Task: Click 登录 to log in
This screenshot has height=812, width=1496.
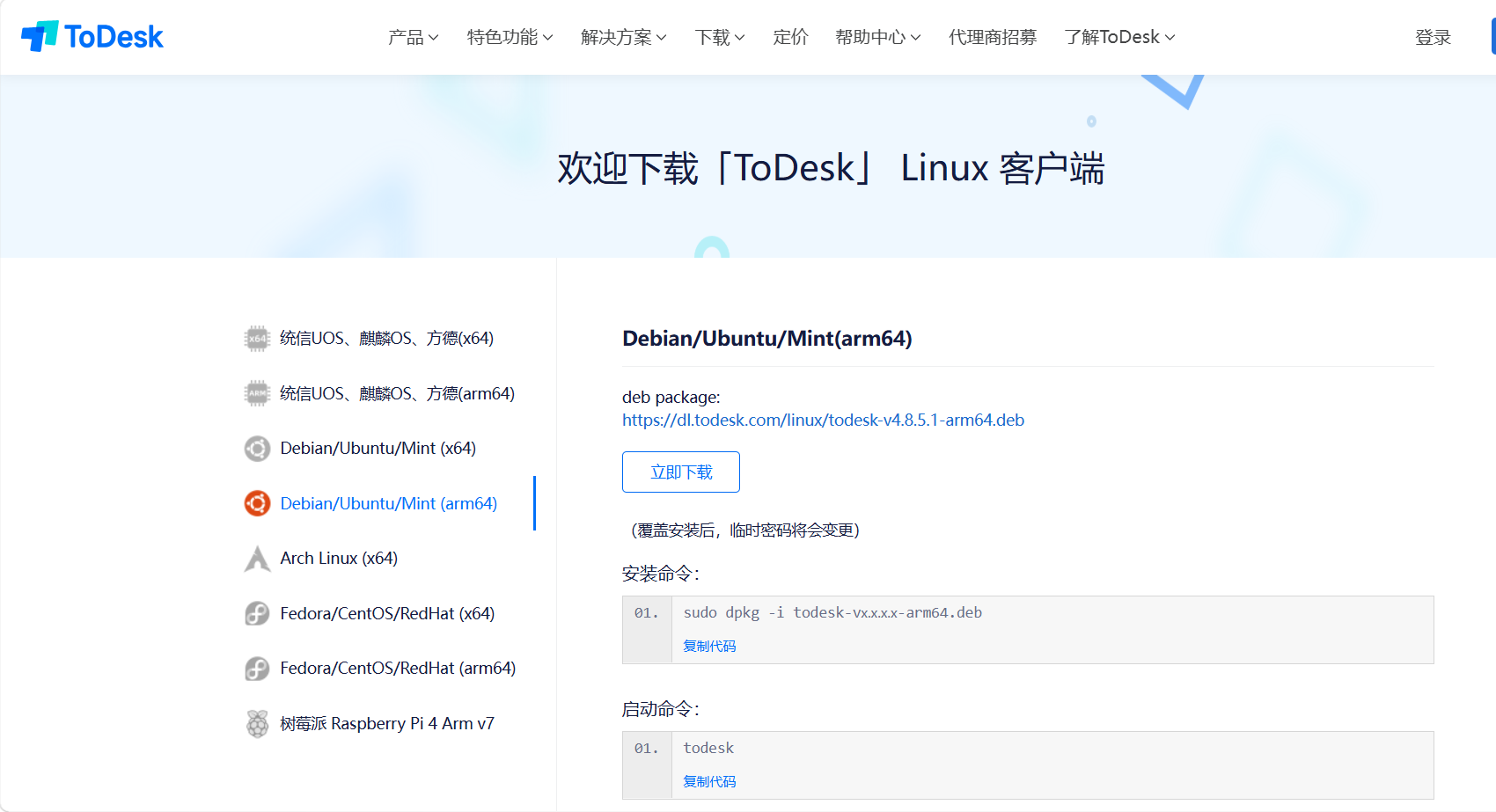Action: (1433, 37)
